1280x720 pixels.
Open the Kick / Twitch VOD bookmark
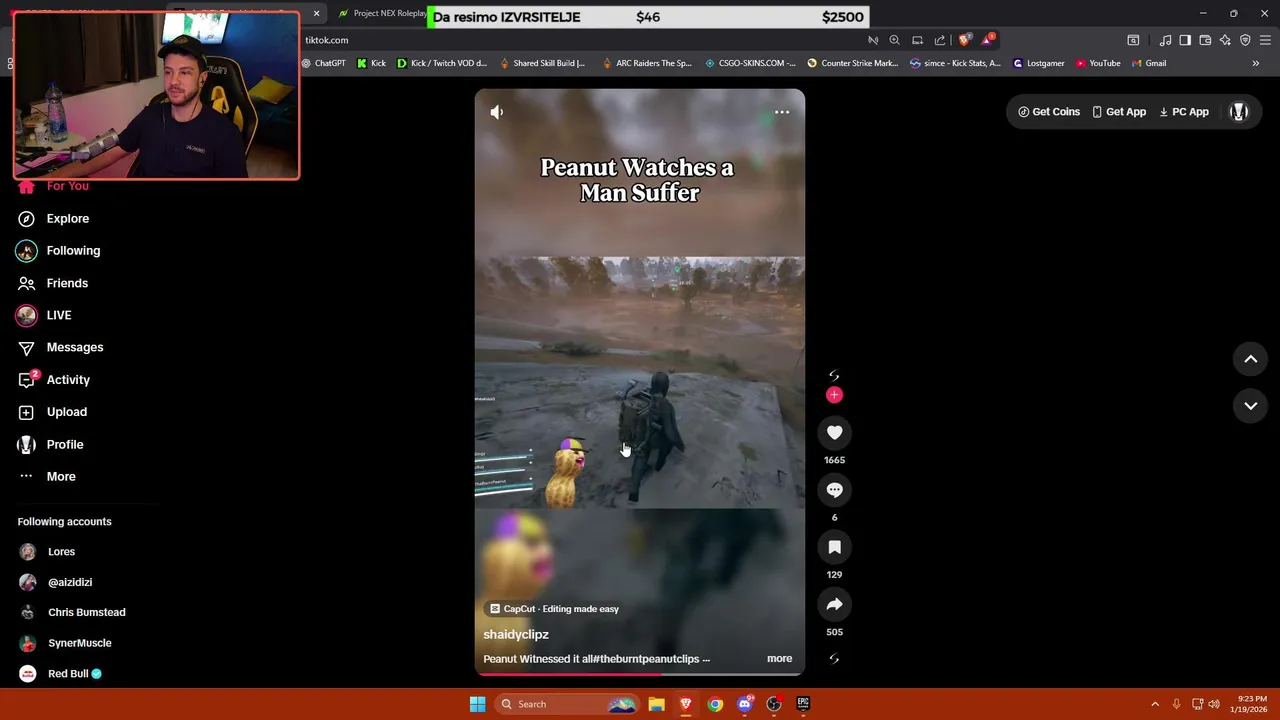[x=441, y=63]
